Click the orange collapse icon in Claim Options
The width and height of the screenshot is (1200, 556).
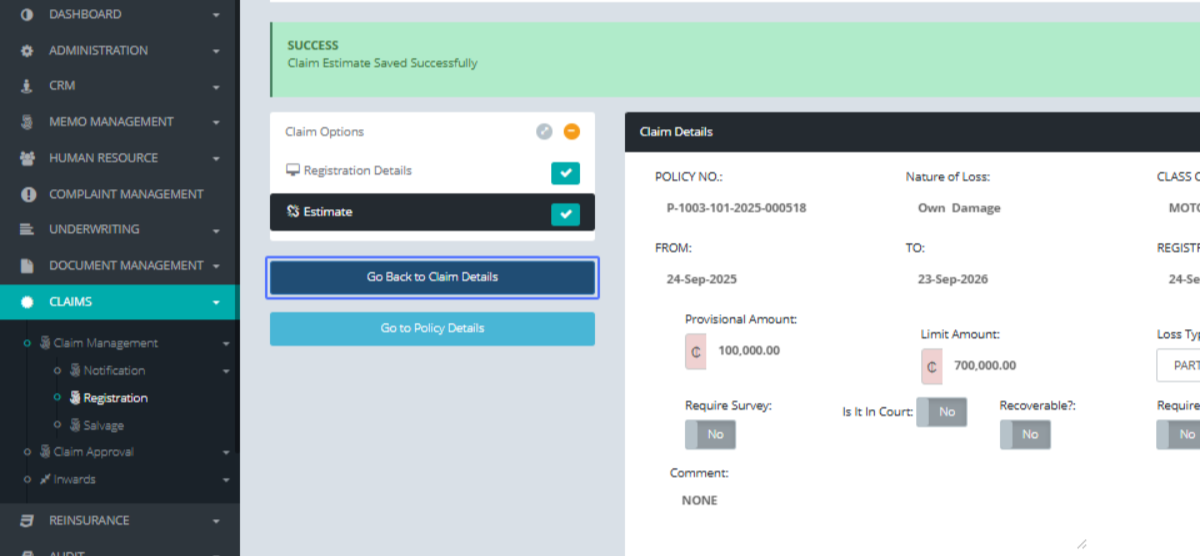click(571, 131)
